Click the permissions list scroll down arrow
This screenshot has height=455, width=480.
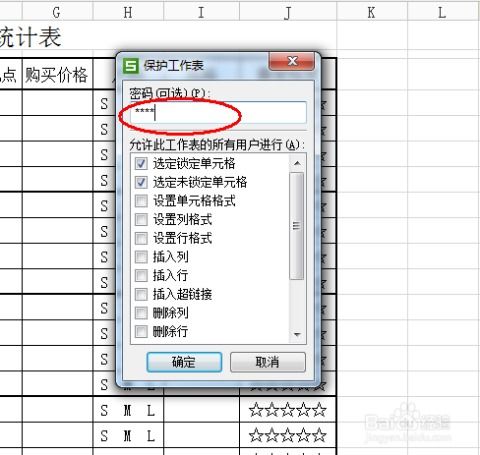tap(297, 334)
